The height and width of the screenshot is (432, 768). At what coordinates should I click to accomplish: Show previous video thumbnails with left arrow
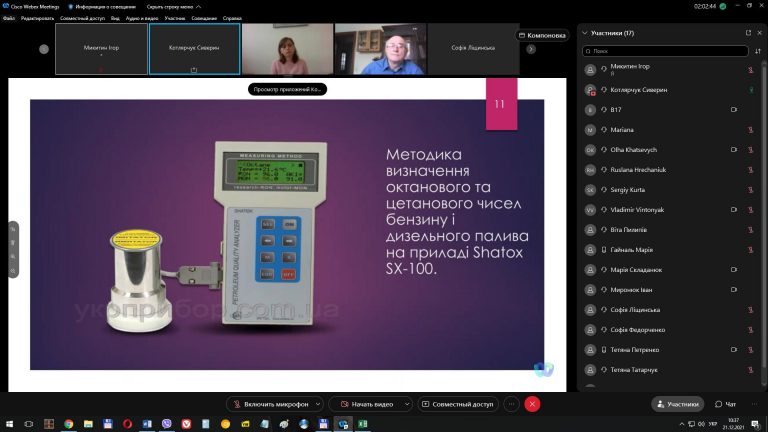[44, 49]
